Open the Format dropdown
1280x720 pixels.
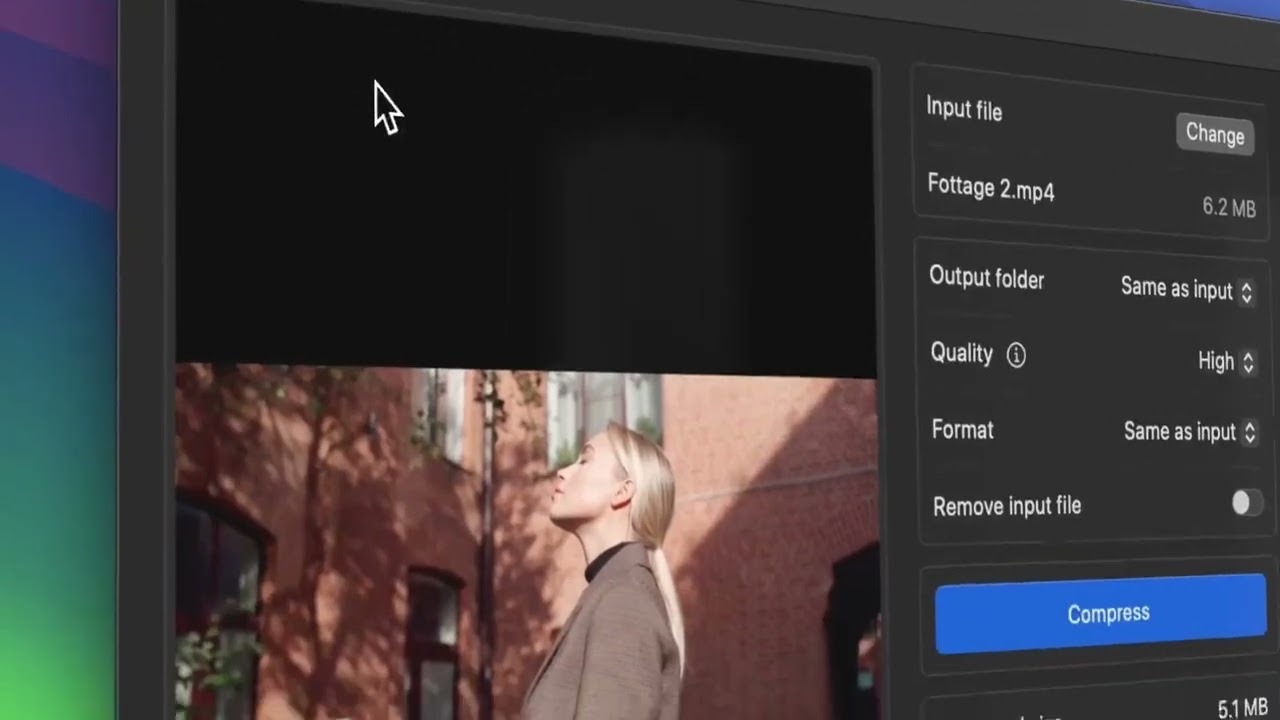pyautogui.click(x=1189, y=432)
